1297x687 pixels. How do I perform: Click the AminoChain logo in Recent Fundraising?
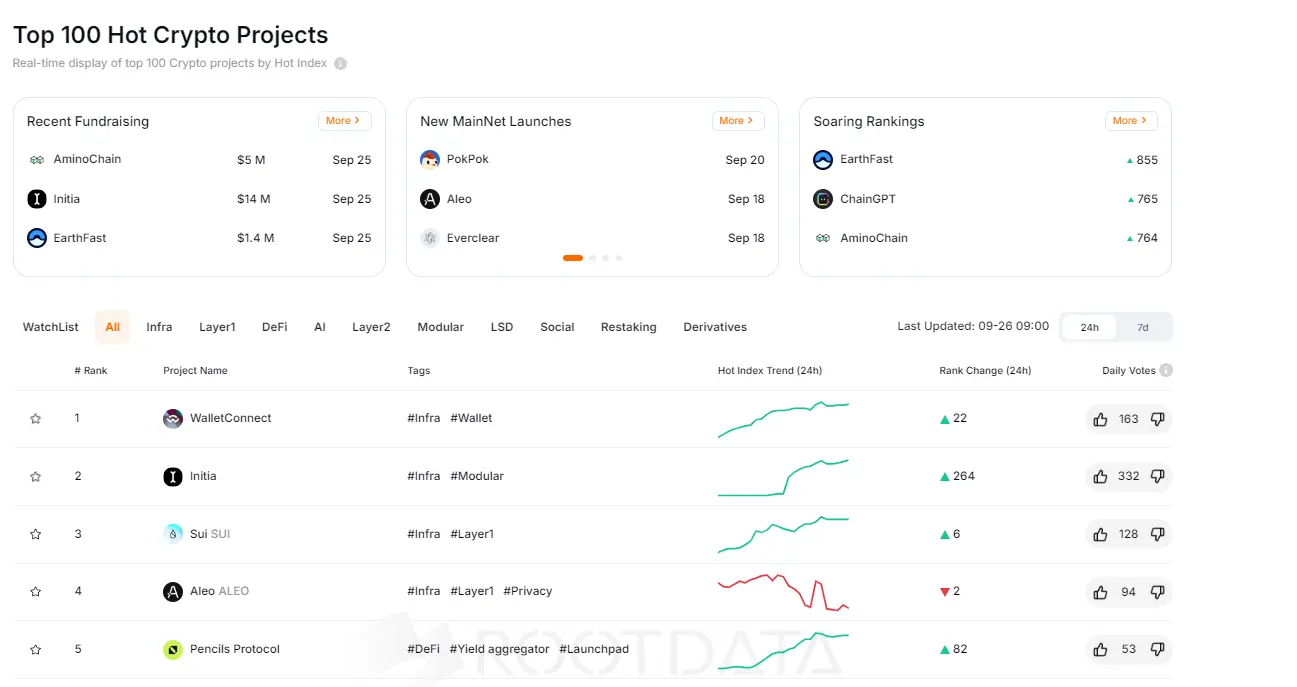click(x=38, y=158)
